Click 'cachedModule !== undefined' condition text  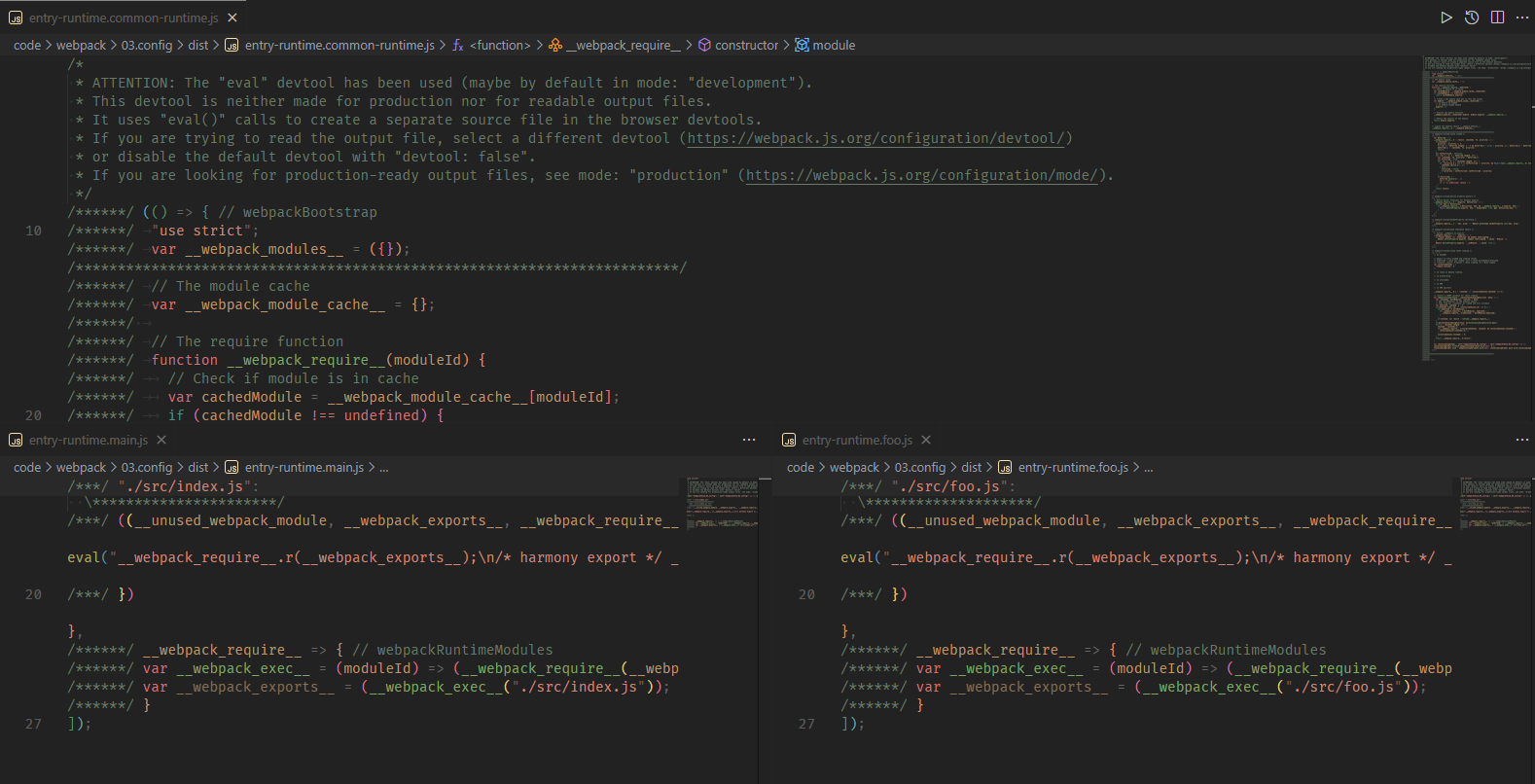(310, 415)
